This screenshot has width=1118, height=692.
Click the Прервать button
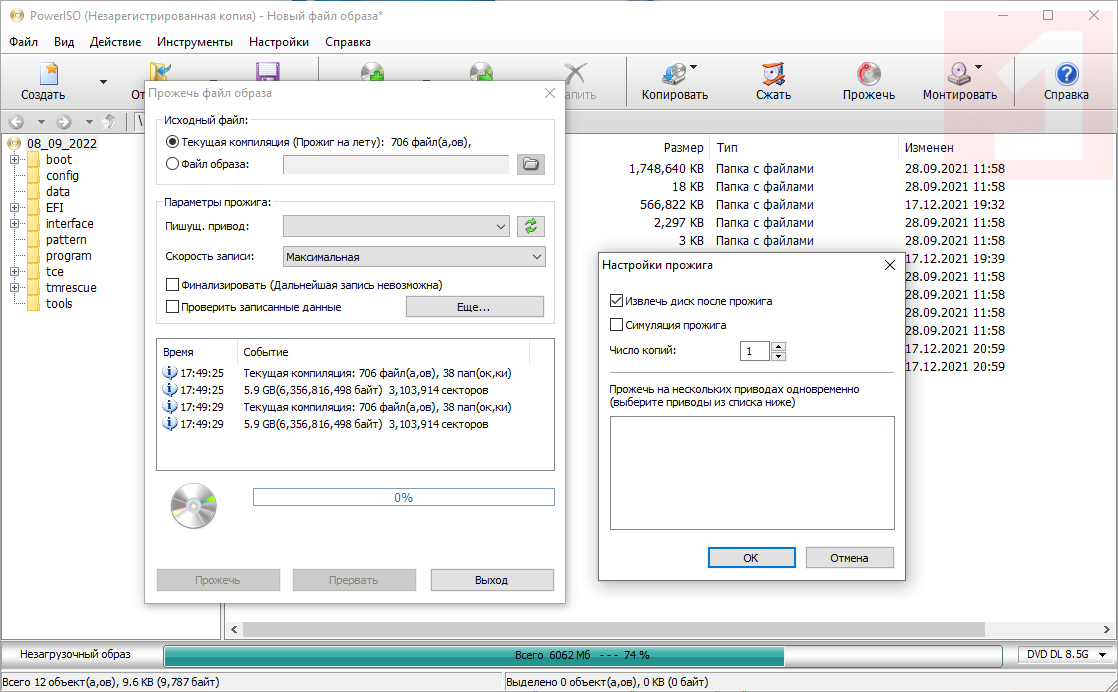354,580
